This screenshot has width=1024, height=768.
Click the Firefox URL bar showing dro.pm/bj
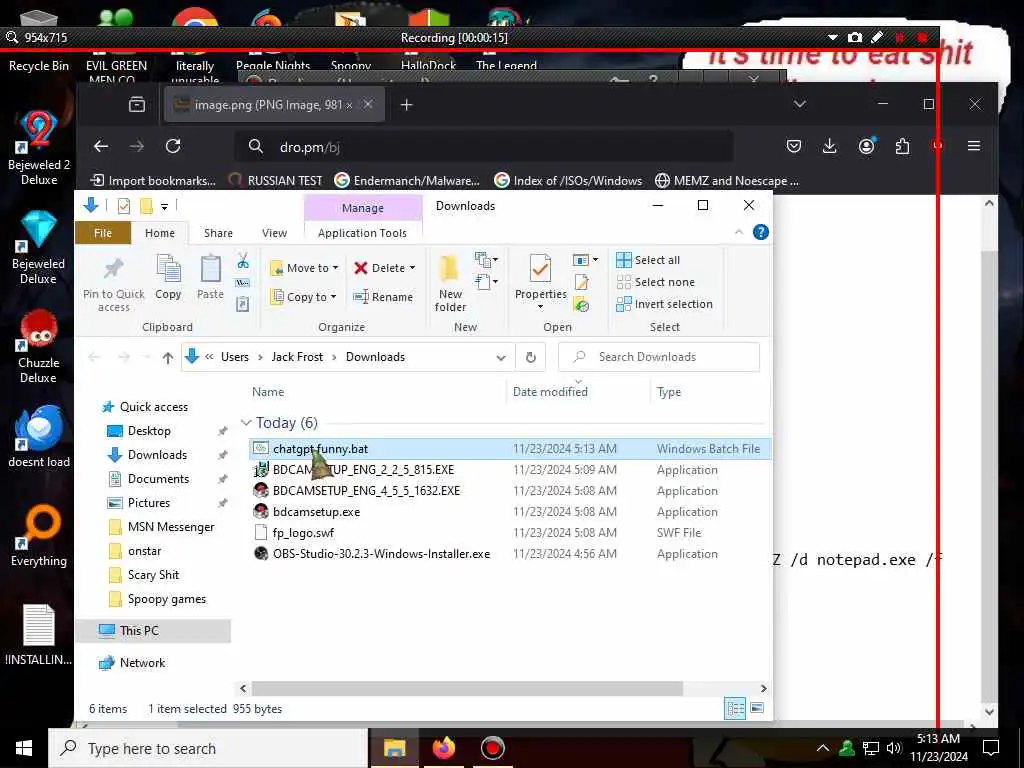483,146
